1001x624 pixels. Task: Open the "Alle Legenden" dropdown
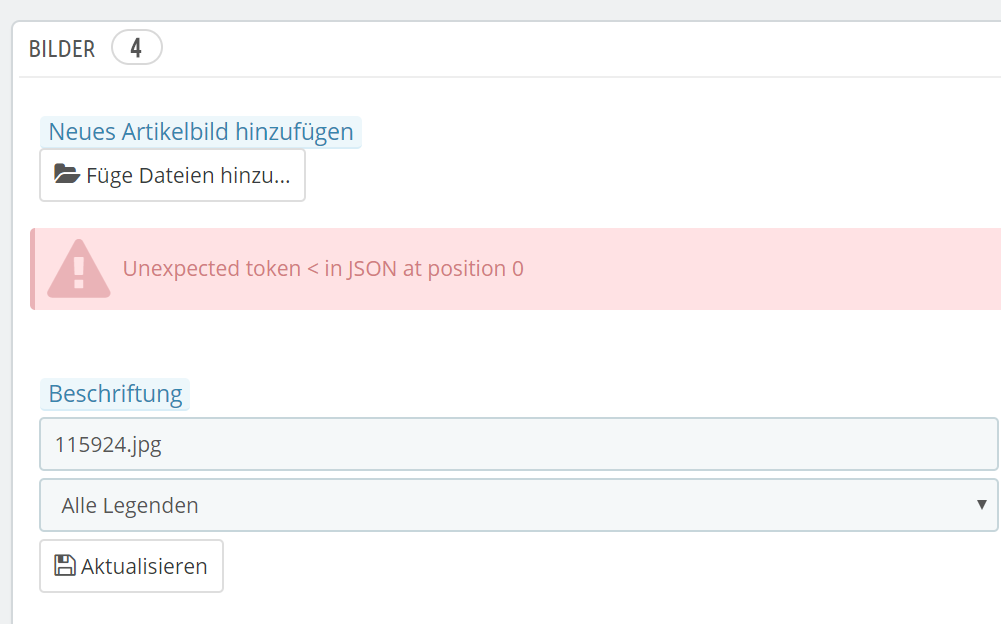tap(518, 505)
